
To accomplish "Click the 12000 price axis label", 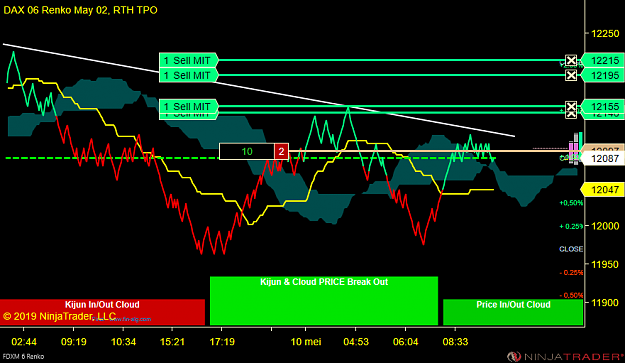I will [605, 226].
